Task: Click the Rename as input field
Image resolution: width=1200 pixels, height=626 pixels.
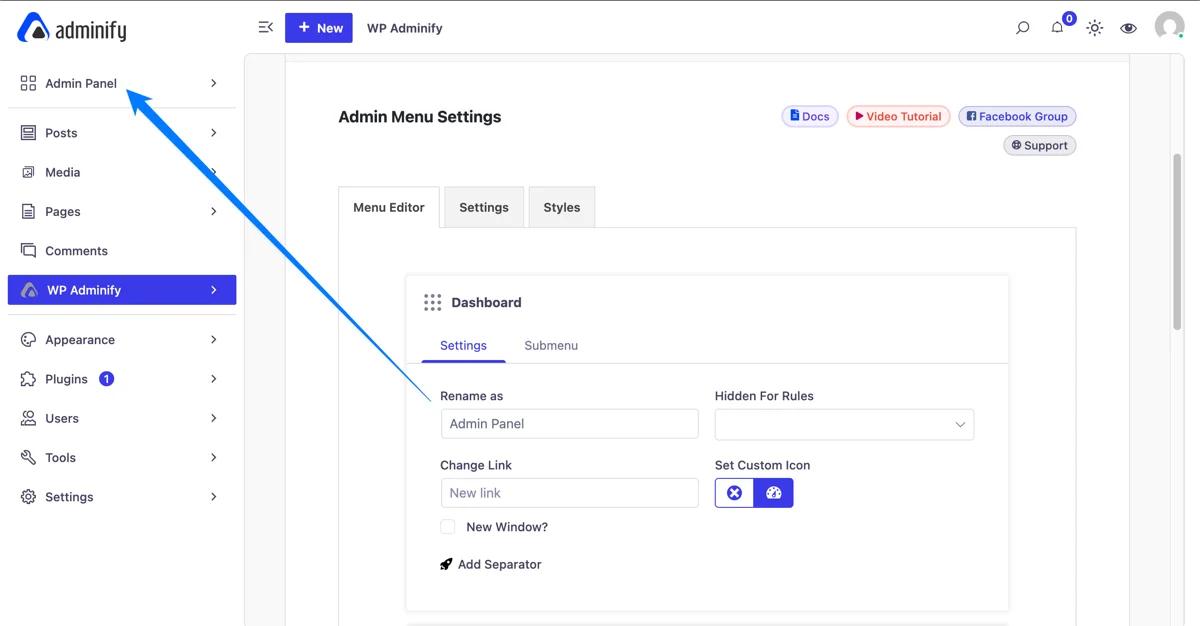Action: (569, 424)
